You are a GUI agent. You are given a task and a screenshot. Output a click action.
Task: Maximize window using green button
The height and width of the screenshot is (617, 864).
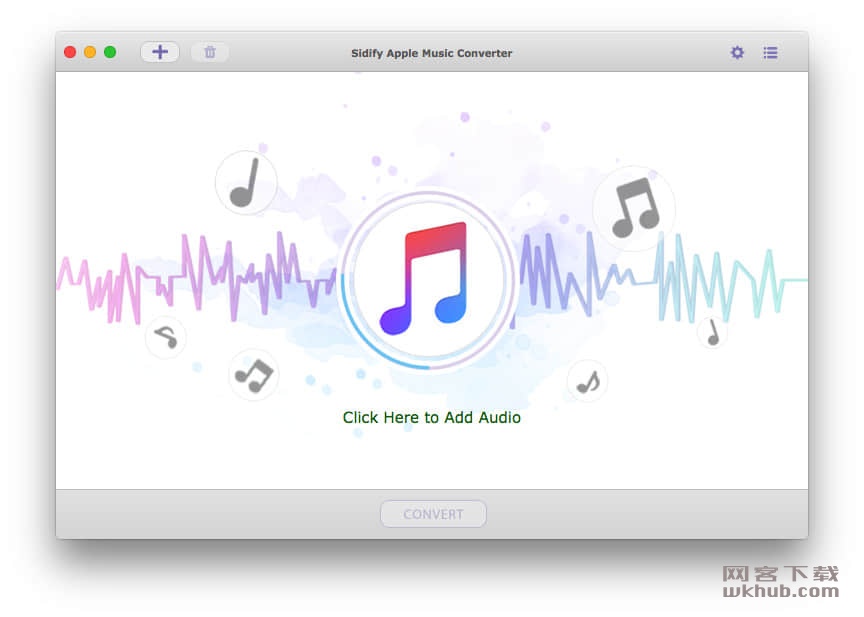(x=110, y=52)
